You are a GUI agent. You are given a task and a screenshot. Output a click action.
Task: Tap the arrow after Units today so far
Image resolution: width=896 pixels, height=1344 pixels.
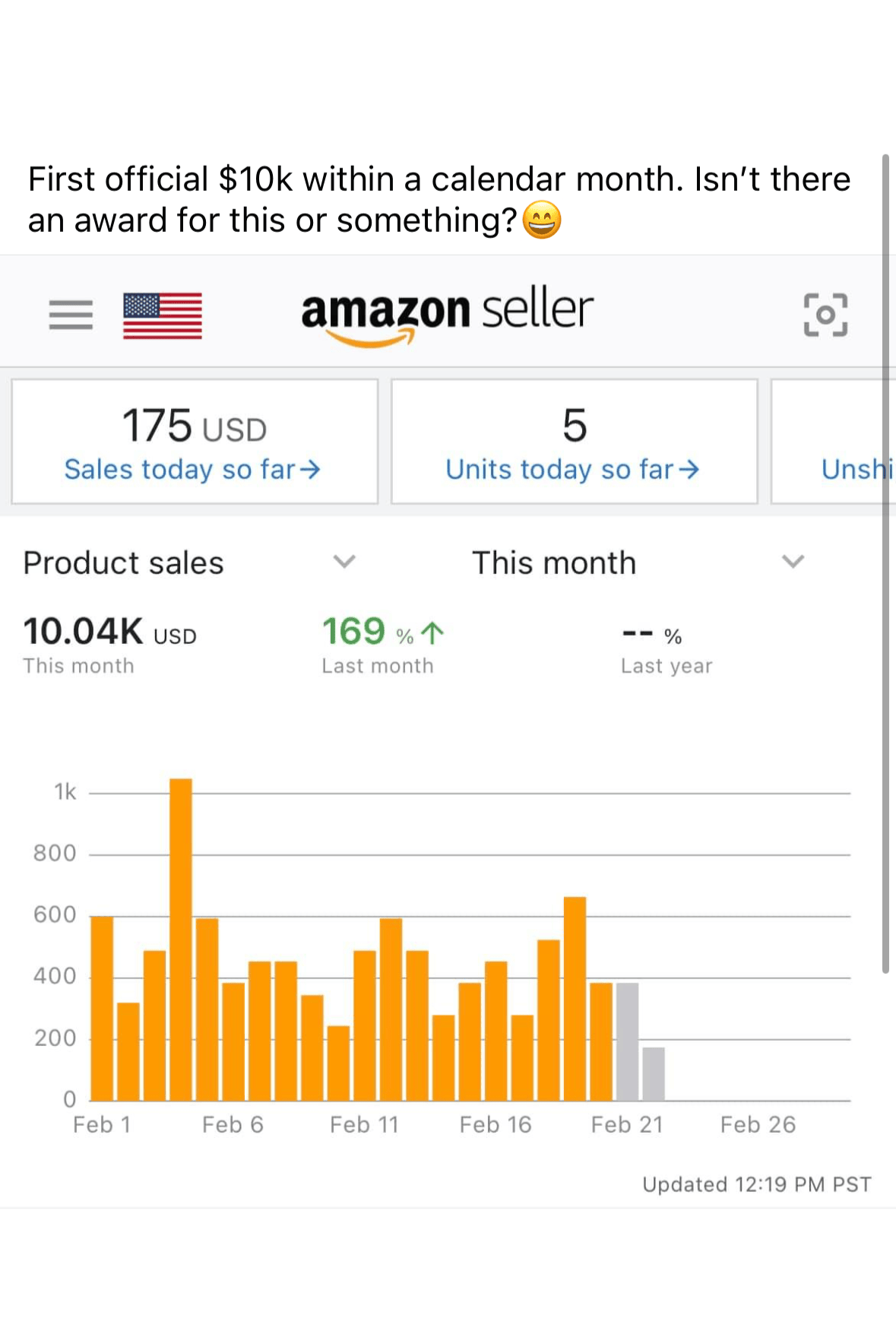click(x=689, y=470)
